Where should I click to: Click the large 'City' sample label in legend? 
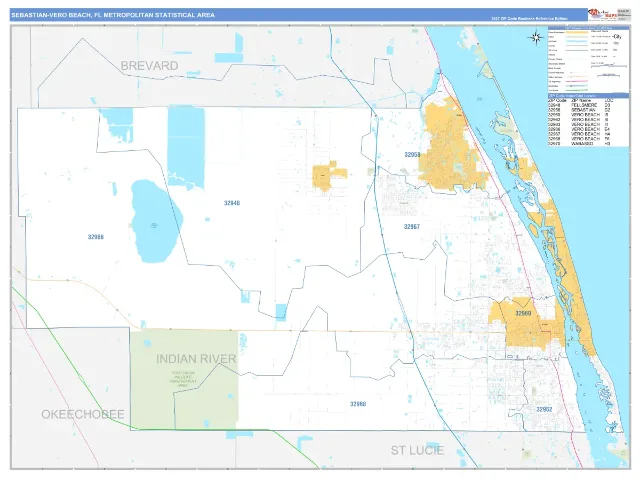pos(617,36)
